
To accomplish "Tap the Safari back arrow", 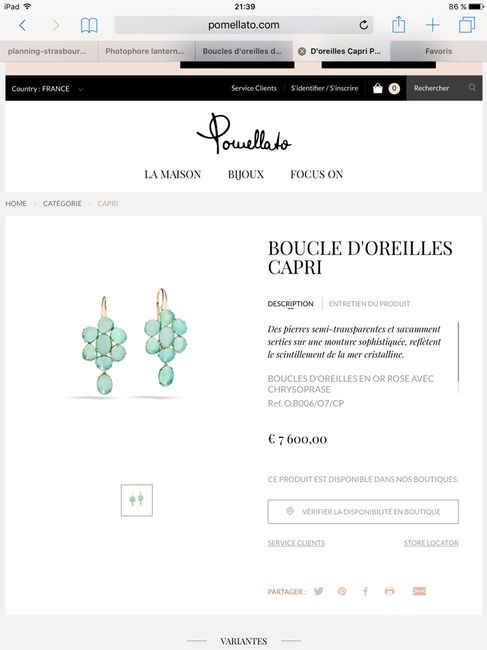I will click(x=23, y=25).
